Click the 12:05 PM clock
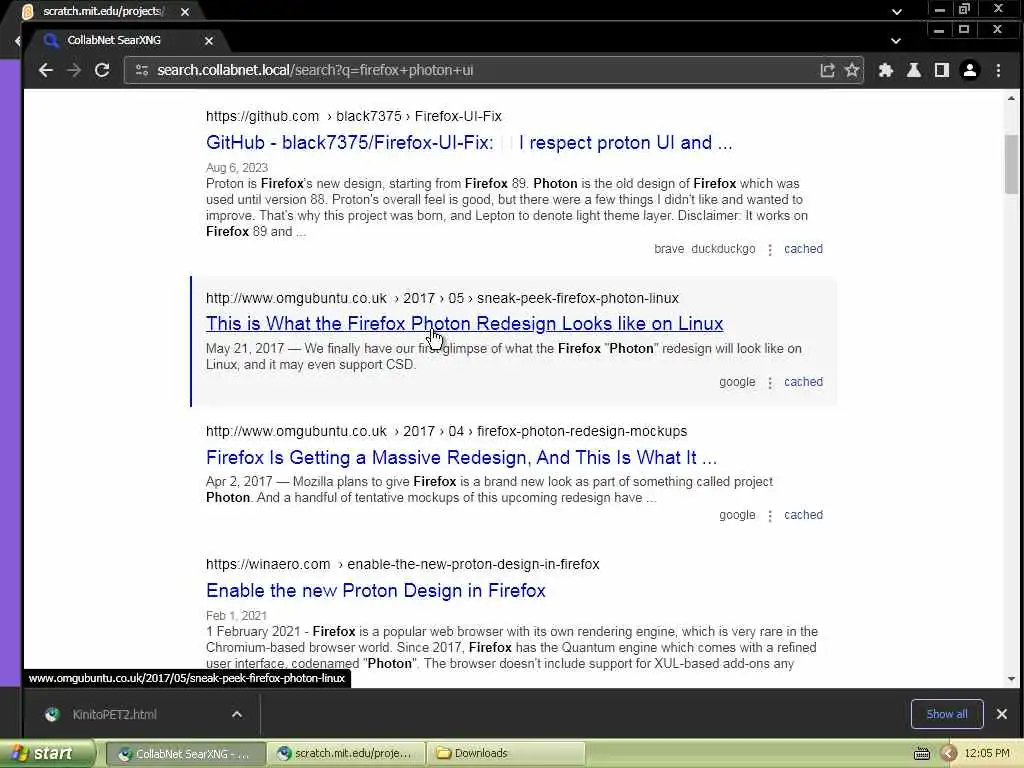The width and height of the screenshot is (1024, 768). pos(986,754)
